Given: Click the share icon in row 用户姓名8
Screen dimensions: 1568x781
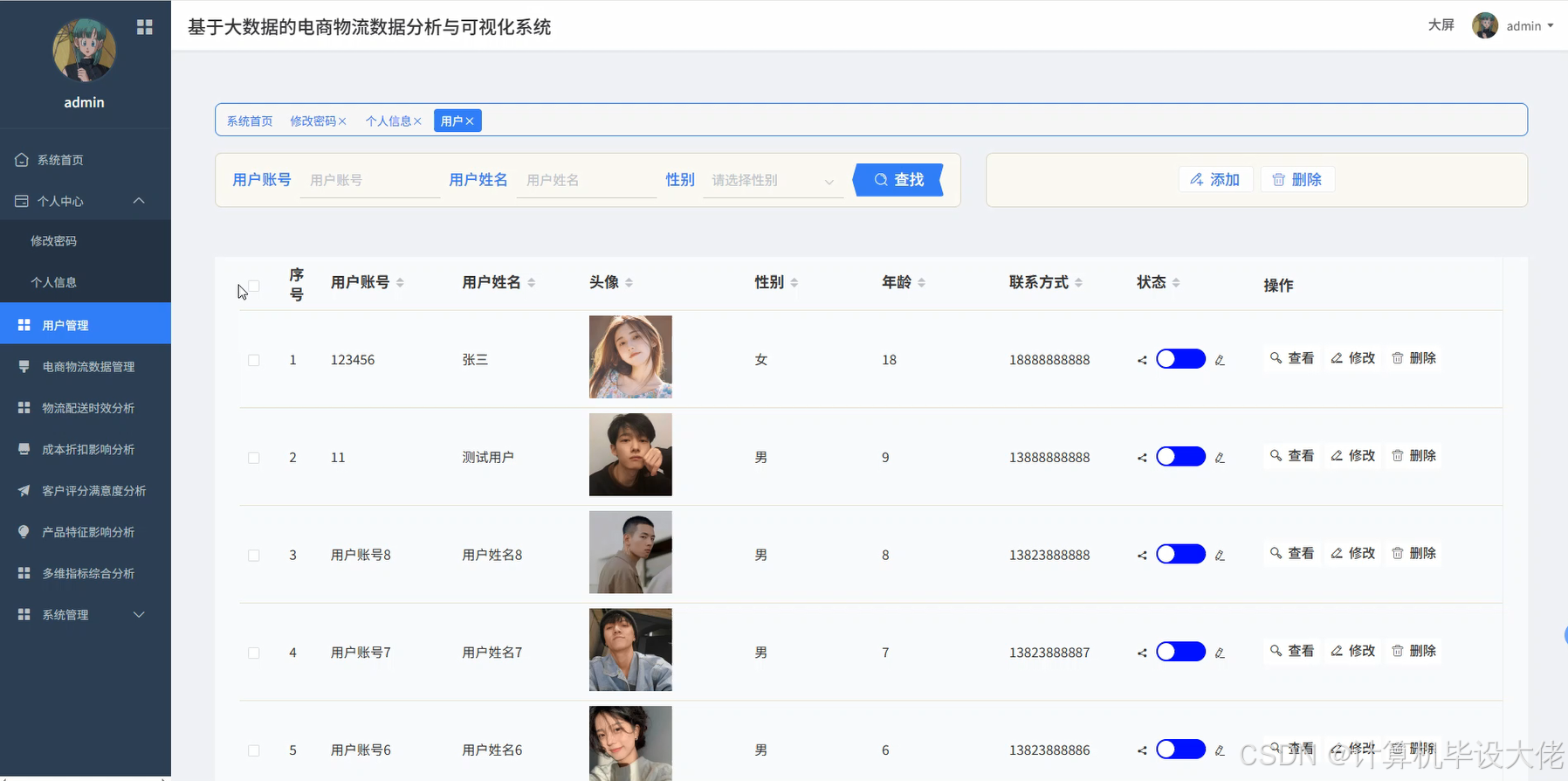Looking at the screenshot, I should coord(1142,556).
